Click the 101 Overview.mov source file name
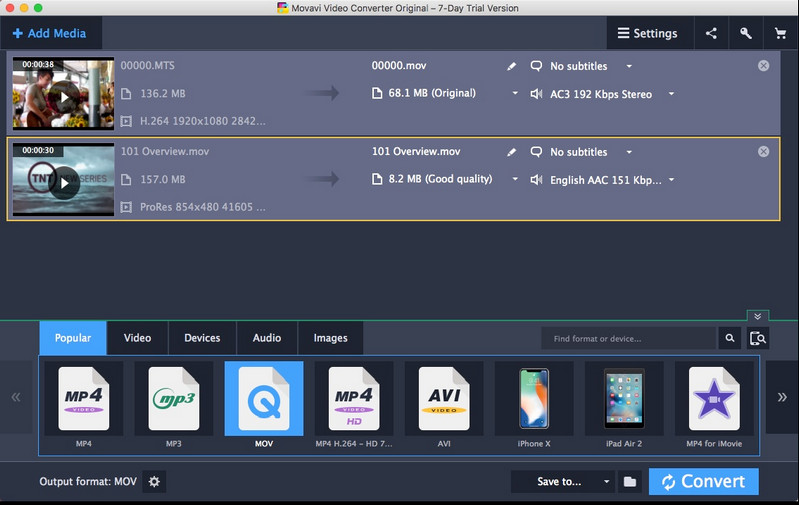The height and width of the screenshot is (505, 799). tap(165, 151)
